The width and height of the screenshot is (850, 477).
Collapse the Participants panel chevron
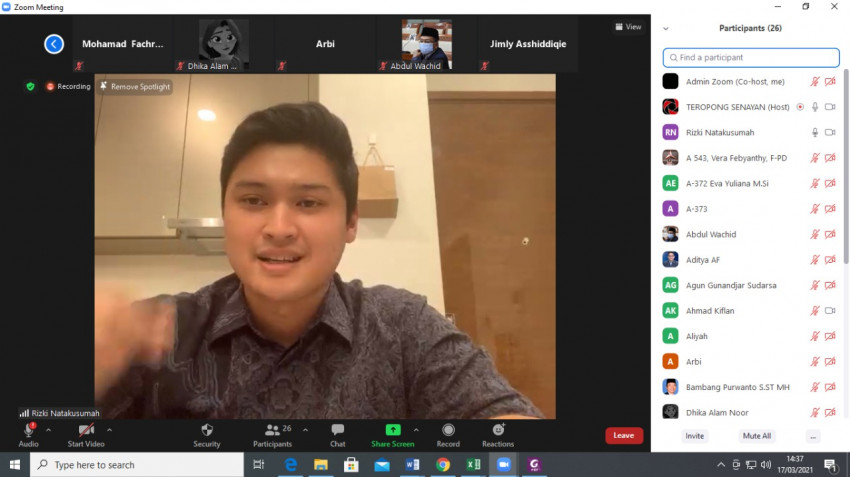pos(666,29)
